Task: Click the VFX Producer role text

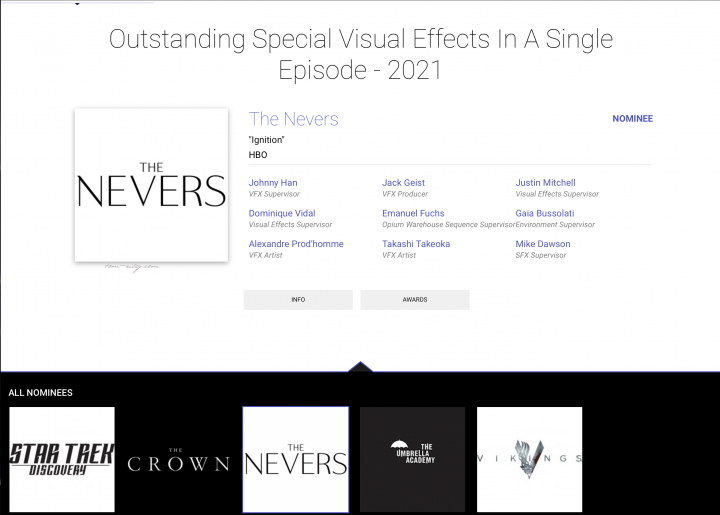Action: click(405, 194)
